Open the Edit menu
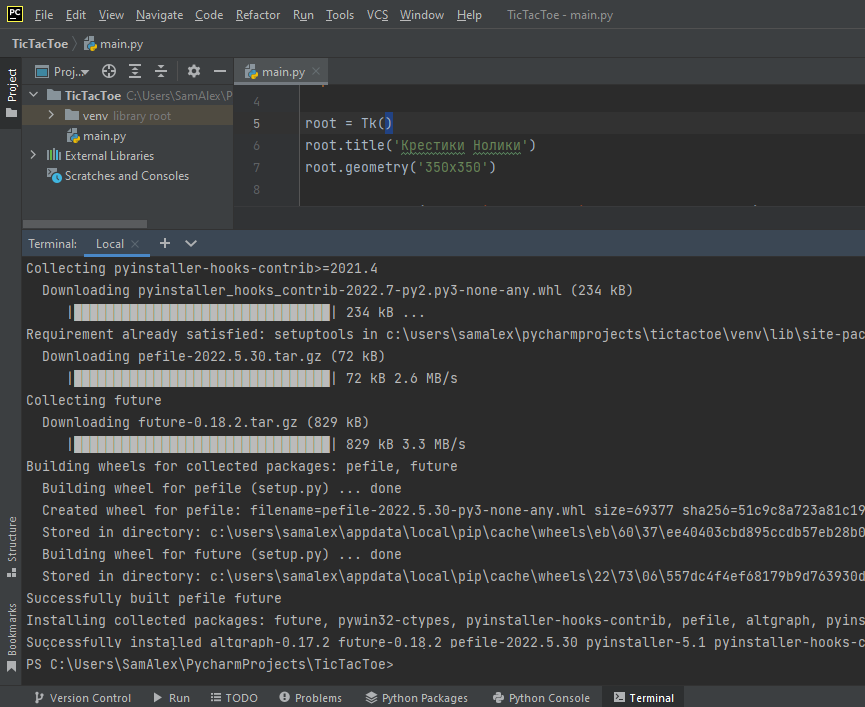Image resolution: width=865 pixels, height=707 pixels. tap(76, 15)
